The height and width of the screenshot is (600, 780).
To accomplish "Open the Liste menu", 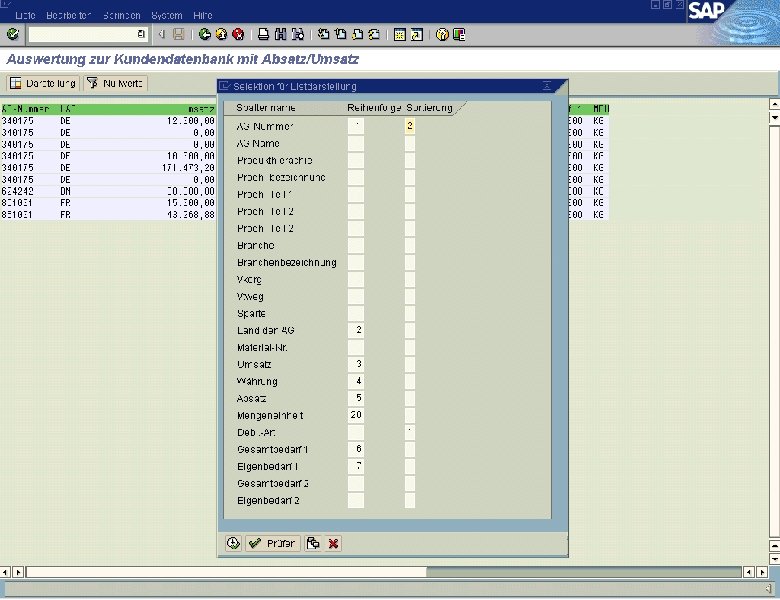I will 25,15.
